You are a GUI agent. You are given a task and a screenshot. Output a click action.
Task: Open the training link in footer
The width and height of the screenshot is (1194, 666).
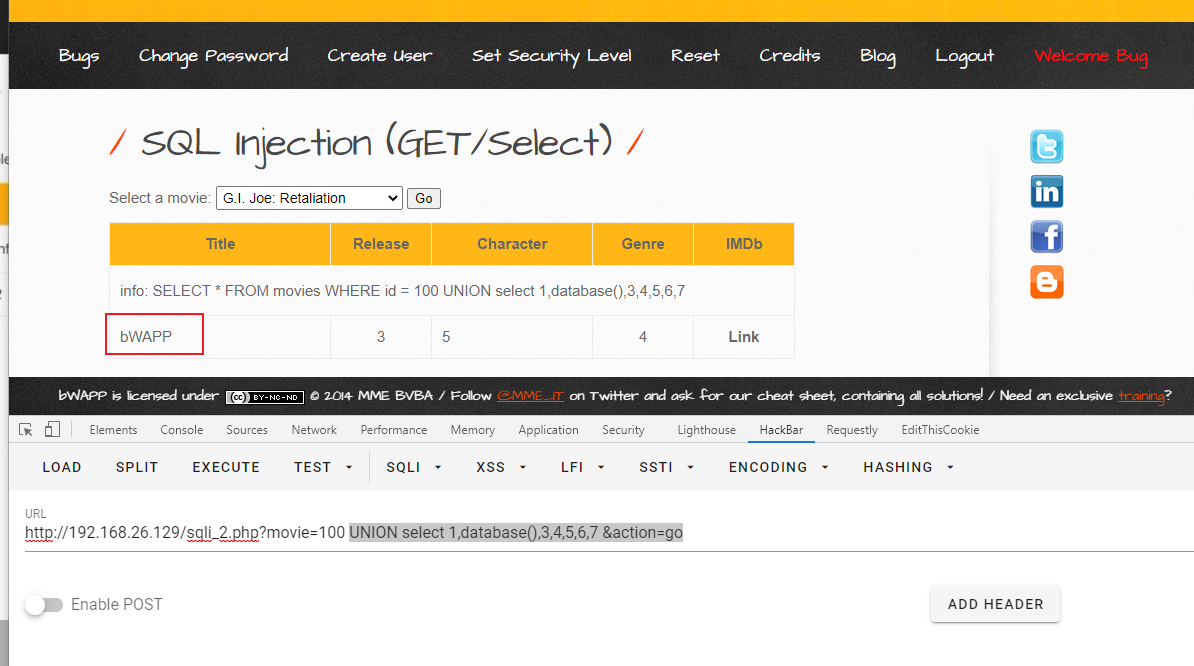click(1141, 396)
